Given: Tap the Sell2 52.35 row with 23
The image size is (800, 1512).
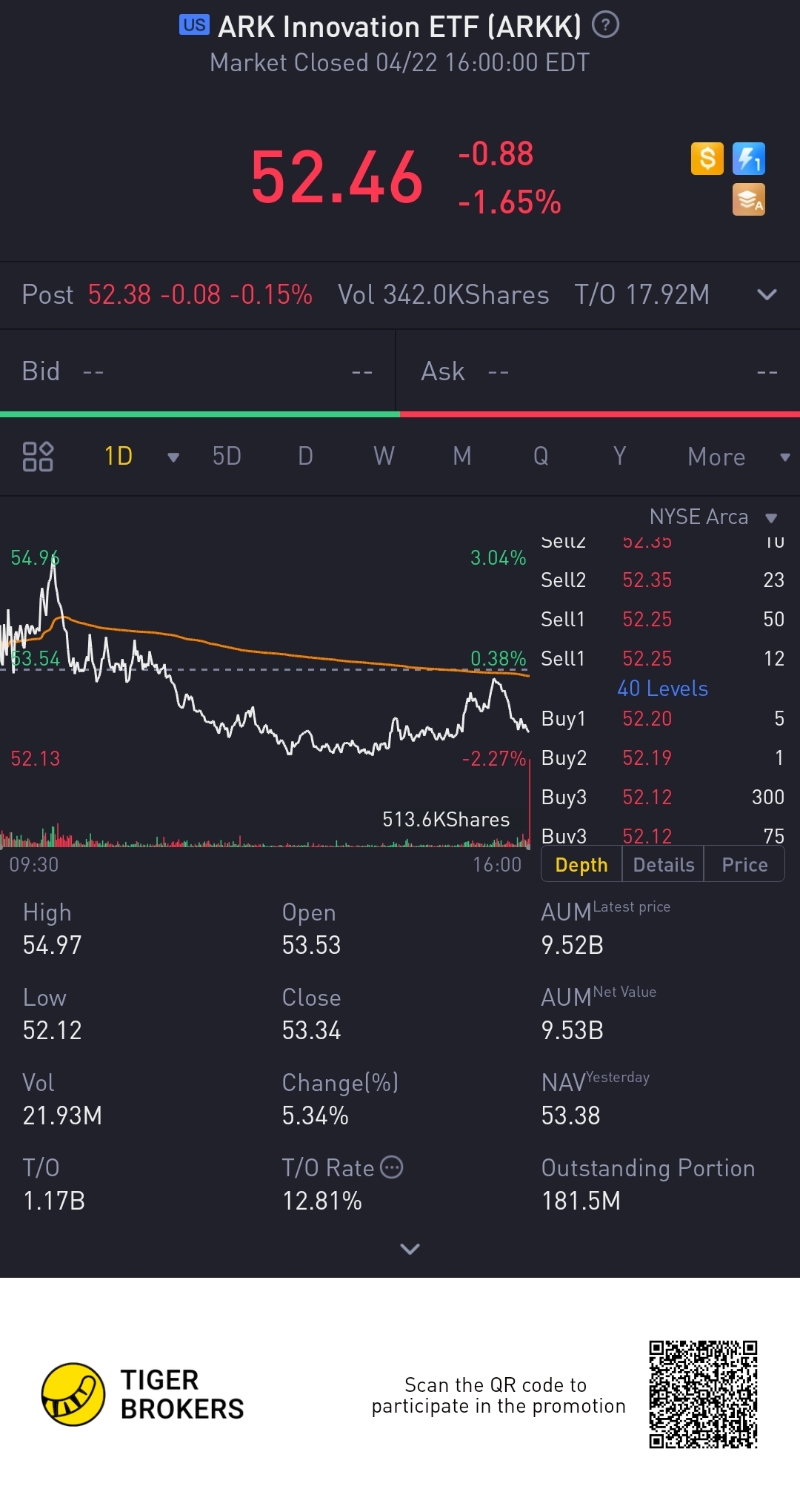Looking at the screenshot, I should point(662,580).
